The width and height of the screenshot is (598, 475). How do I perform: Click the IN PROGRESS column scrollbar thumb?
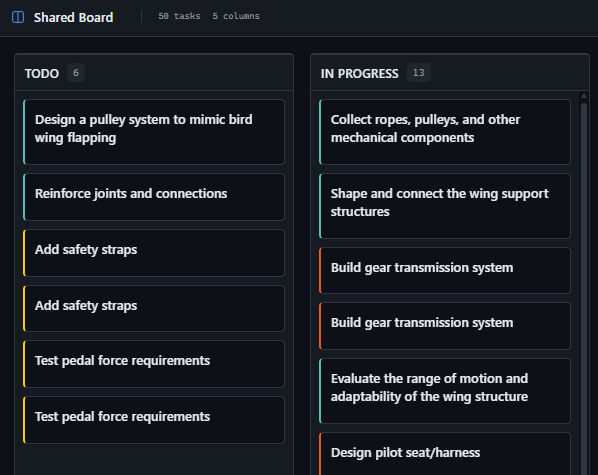pyautogui.click(x=584, y=289)
